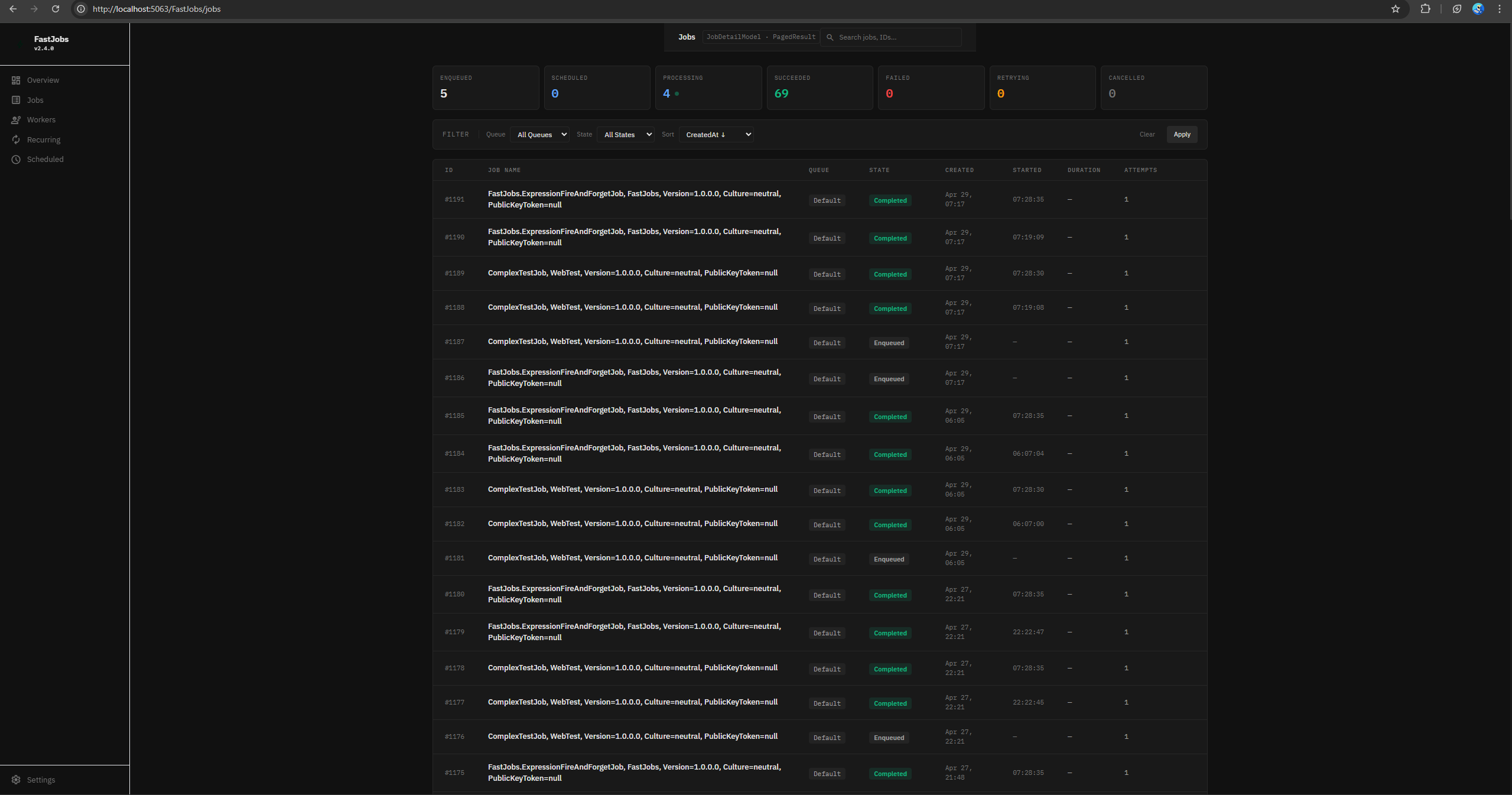The width and height of the screenshot is (1512, 795).
Task: Reload the page with refresh icon
Action: coord(56,9)
